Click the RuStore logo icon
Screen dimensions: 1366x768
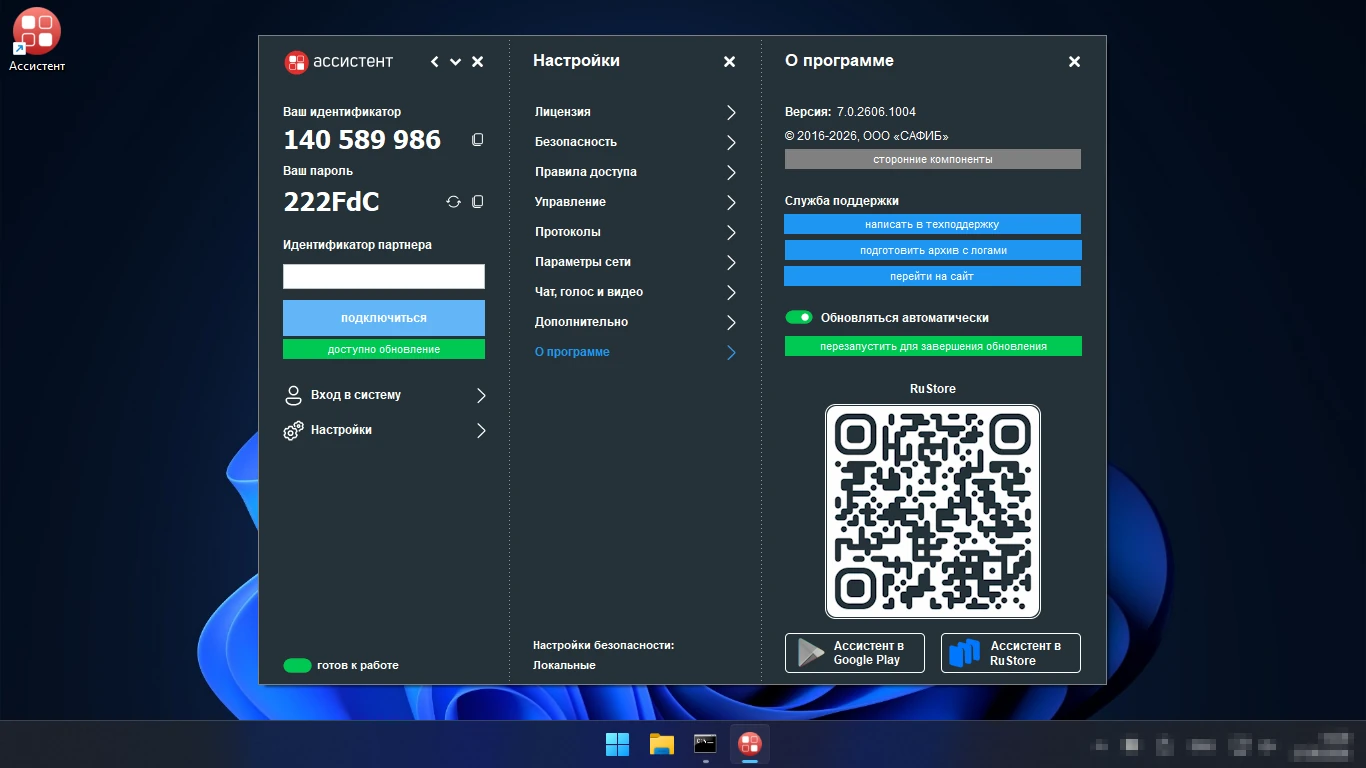click(x=965, y=653)
